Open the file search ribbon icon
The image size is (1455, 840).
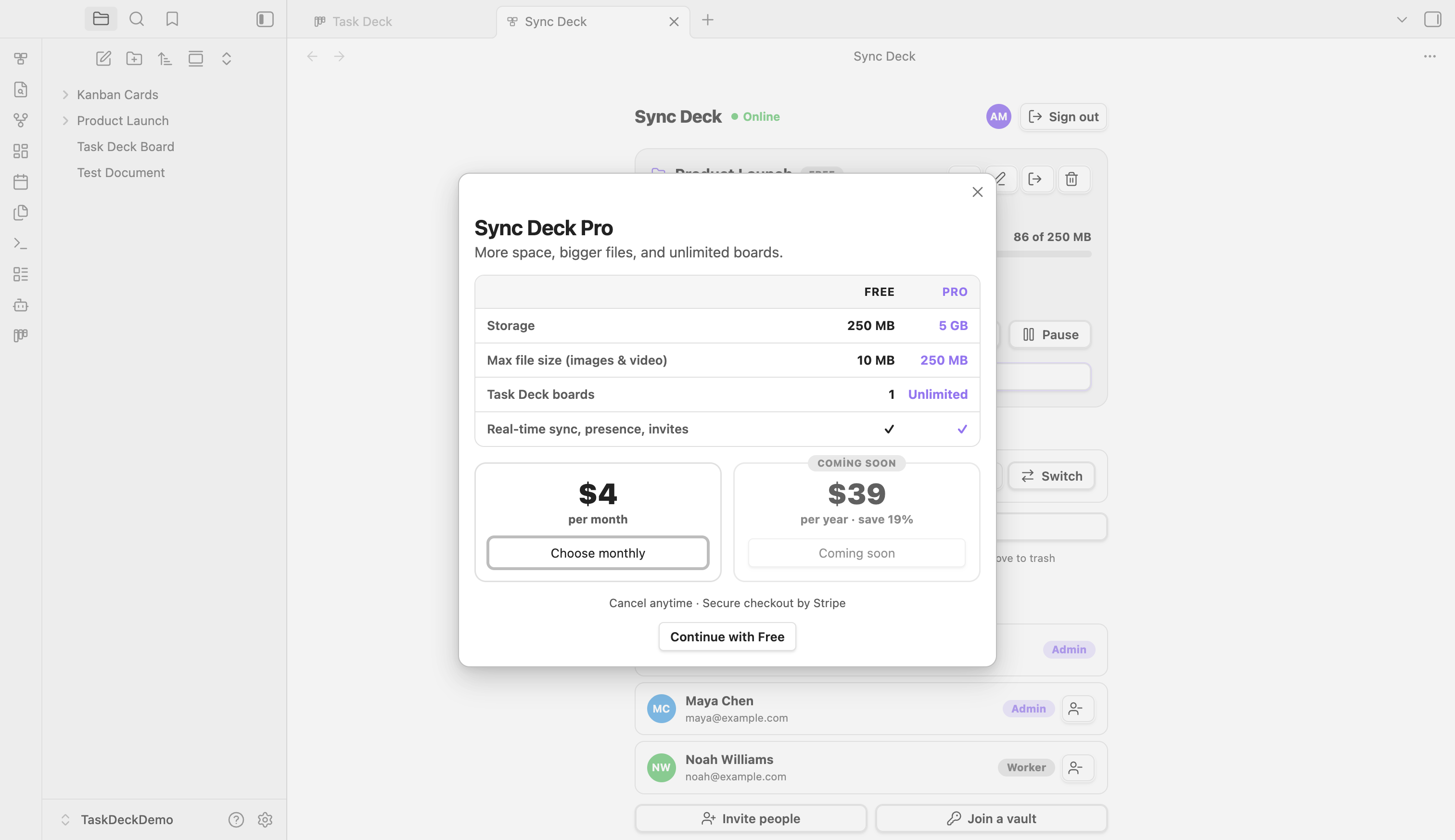click(x=21, y=89)
